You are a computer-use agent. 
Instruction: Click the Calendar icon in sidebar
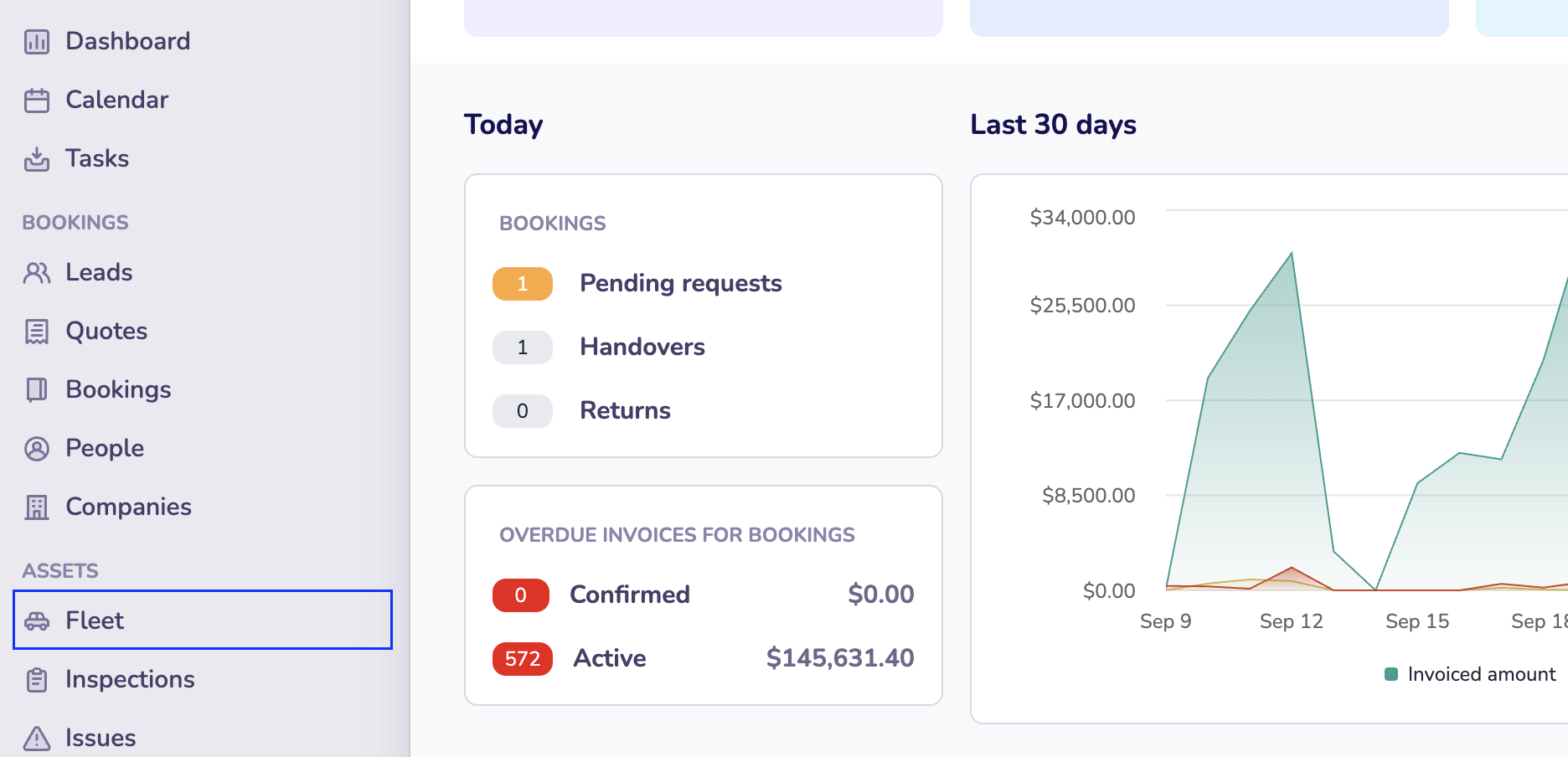pyautogui.click(x=37, y=100)
